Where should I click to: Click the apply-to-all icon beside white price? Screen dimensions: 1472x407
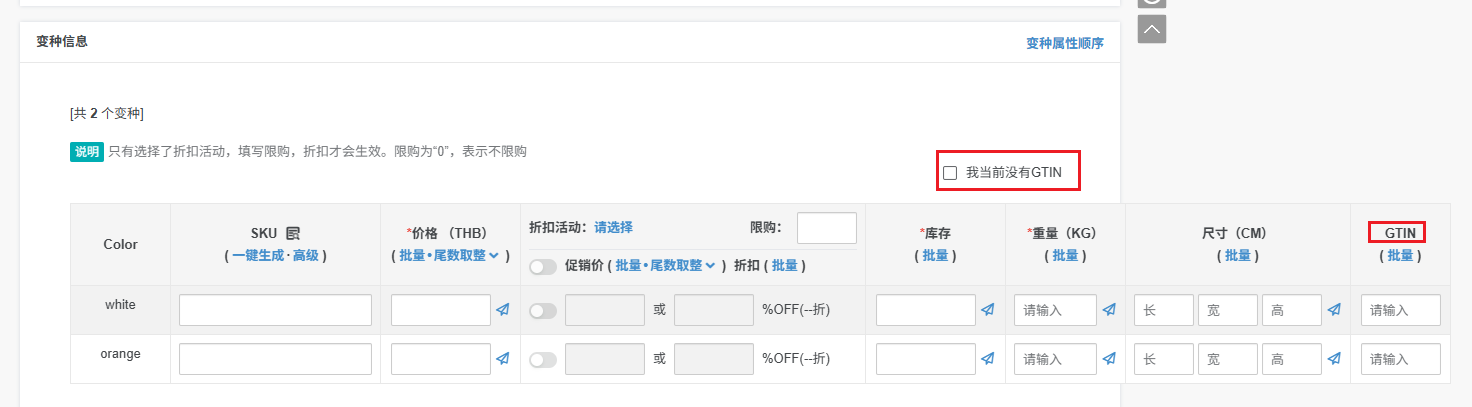503,310
